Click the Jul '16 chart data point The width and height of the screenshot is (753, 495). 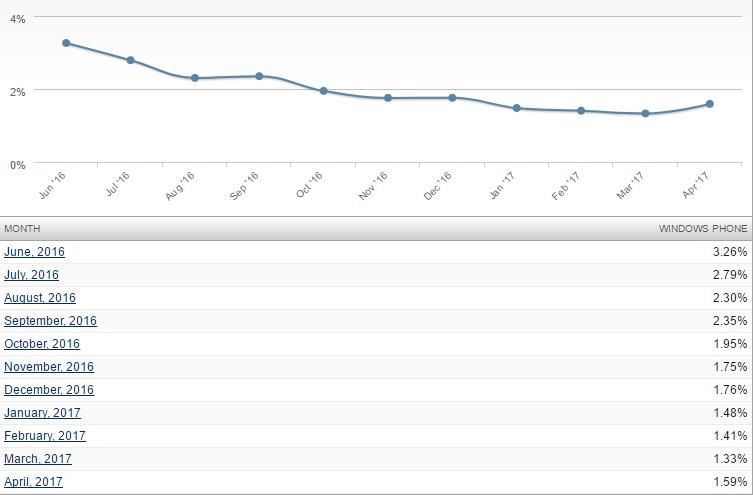130,60
